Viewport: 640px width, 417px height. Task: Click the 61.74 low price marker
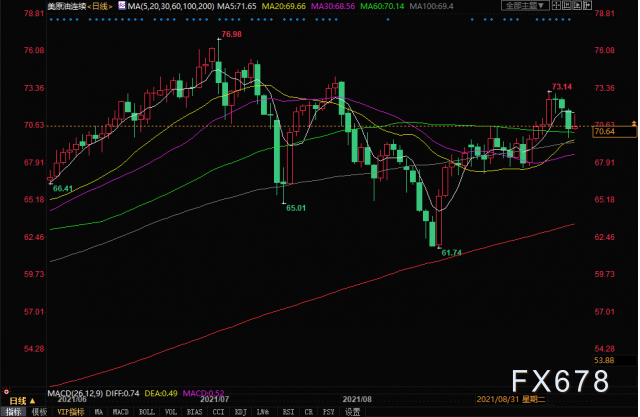point(451,253)
